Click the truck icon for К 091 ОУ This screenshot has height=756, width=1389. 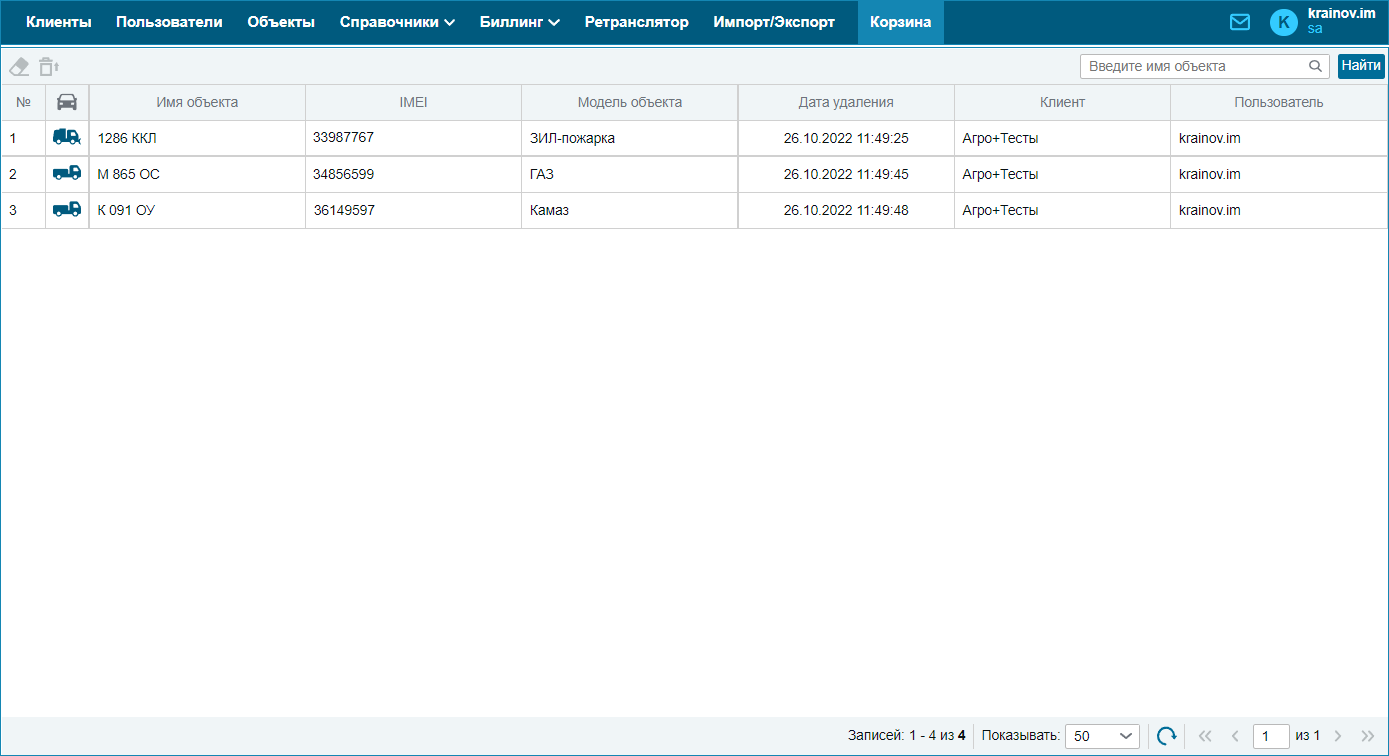pyautogui.click(x=67, y=210)
